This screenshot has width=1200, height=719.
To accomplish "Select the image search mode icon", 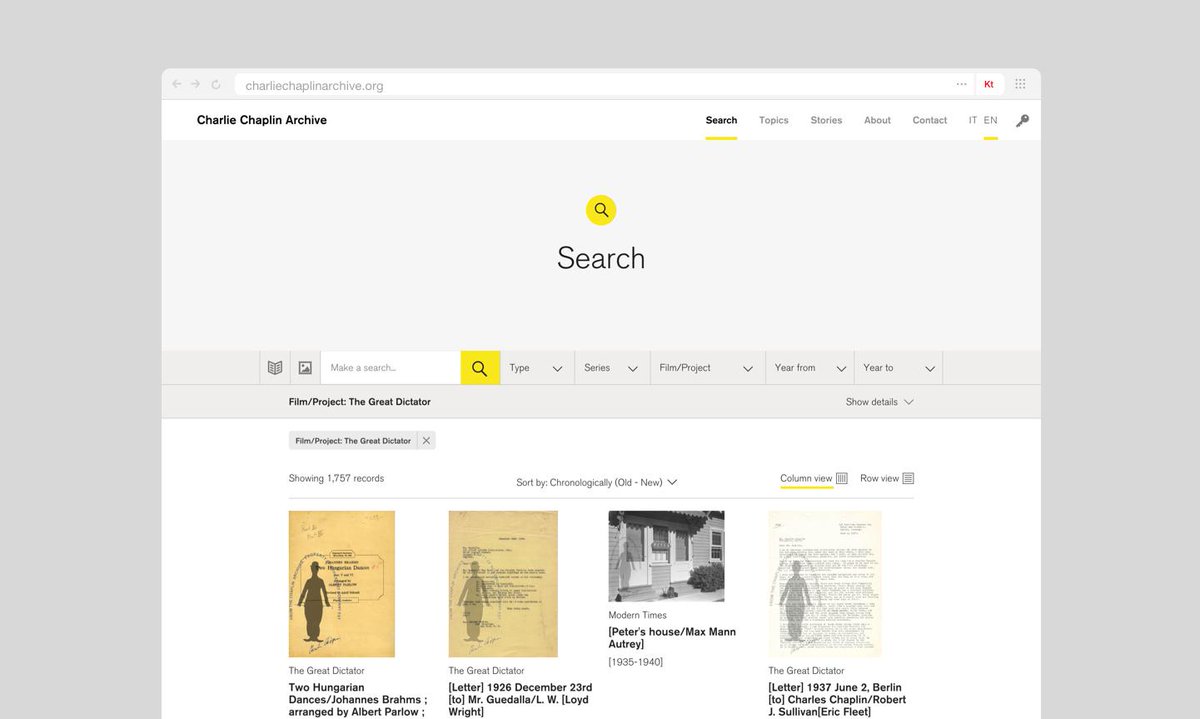I will (x=305, y=368).
